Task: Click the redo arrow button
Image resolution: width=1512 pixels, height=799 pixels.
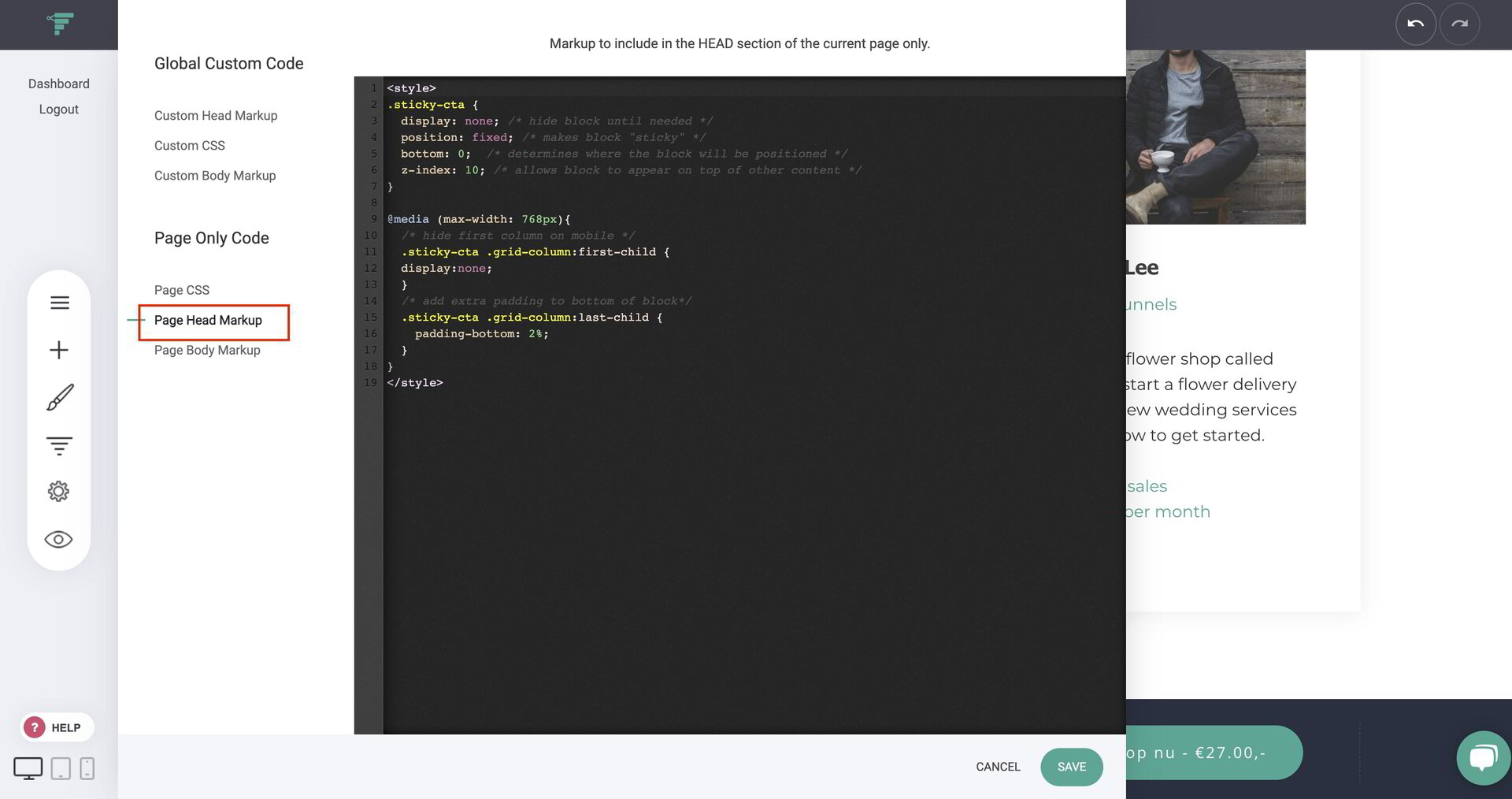Action: coord(1459,24)
